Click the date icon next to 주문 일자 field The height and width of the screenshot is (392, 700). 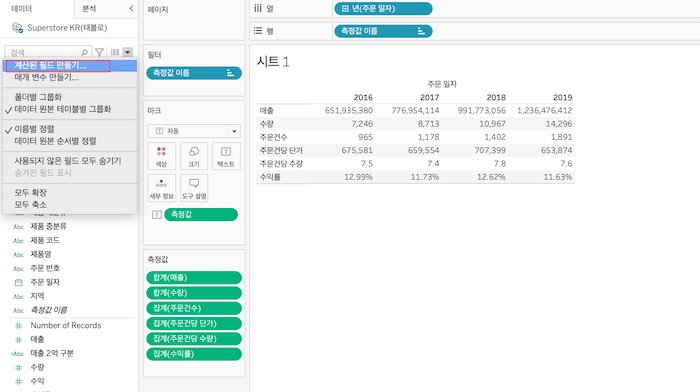coord(18,282)
